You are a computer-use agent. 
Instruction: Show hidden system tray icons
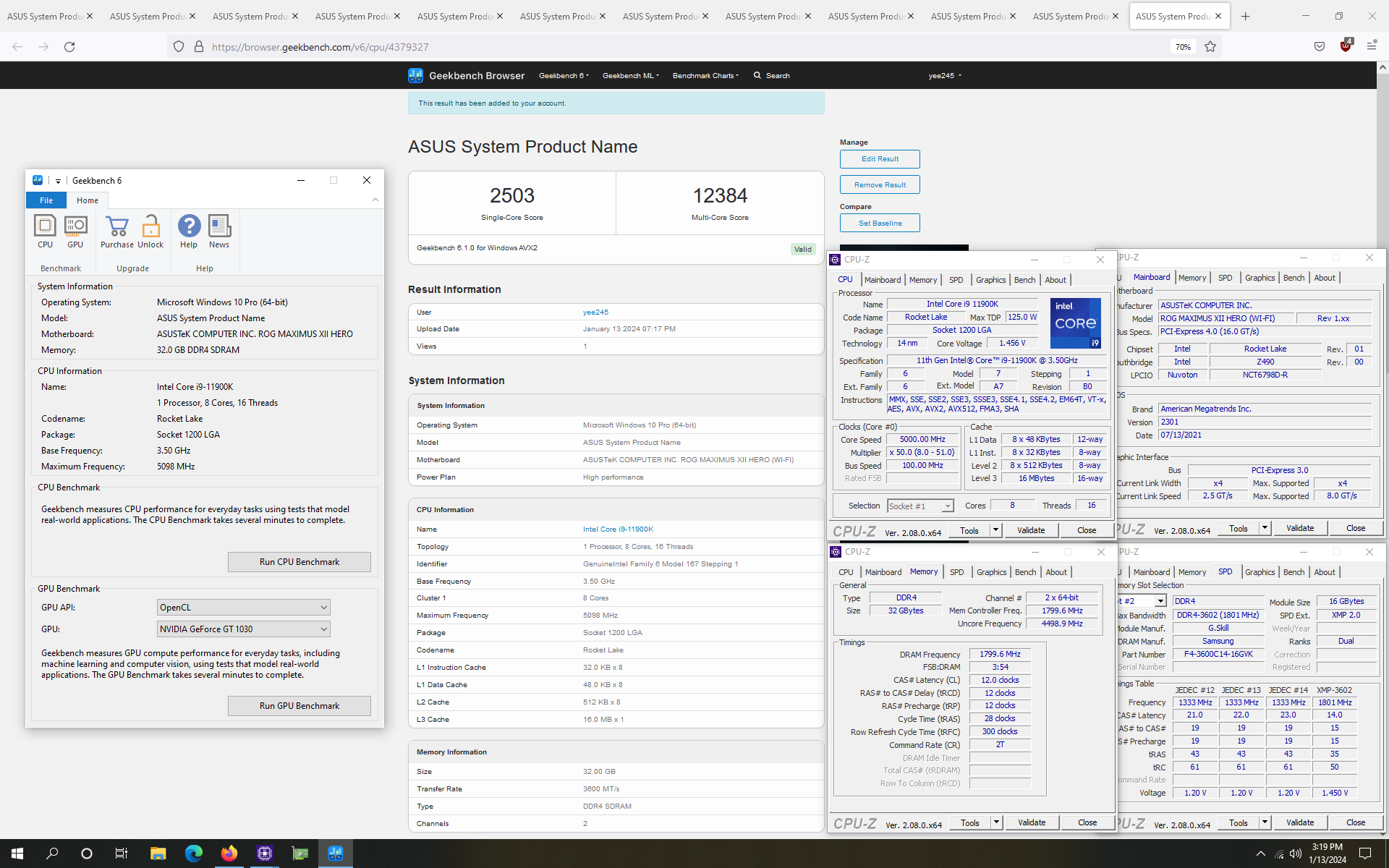pyautogui.click(x=1261, y=854)
